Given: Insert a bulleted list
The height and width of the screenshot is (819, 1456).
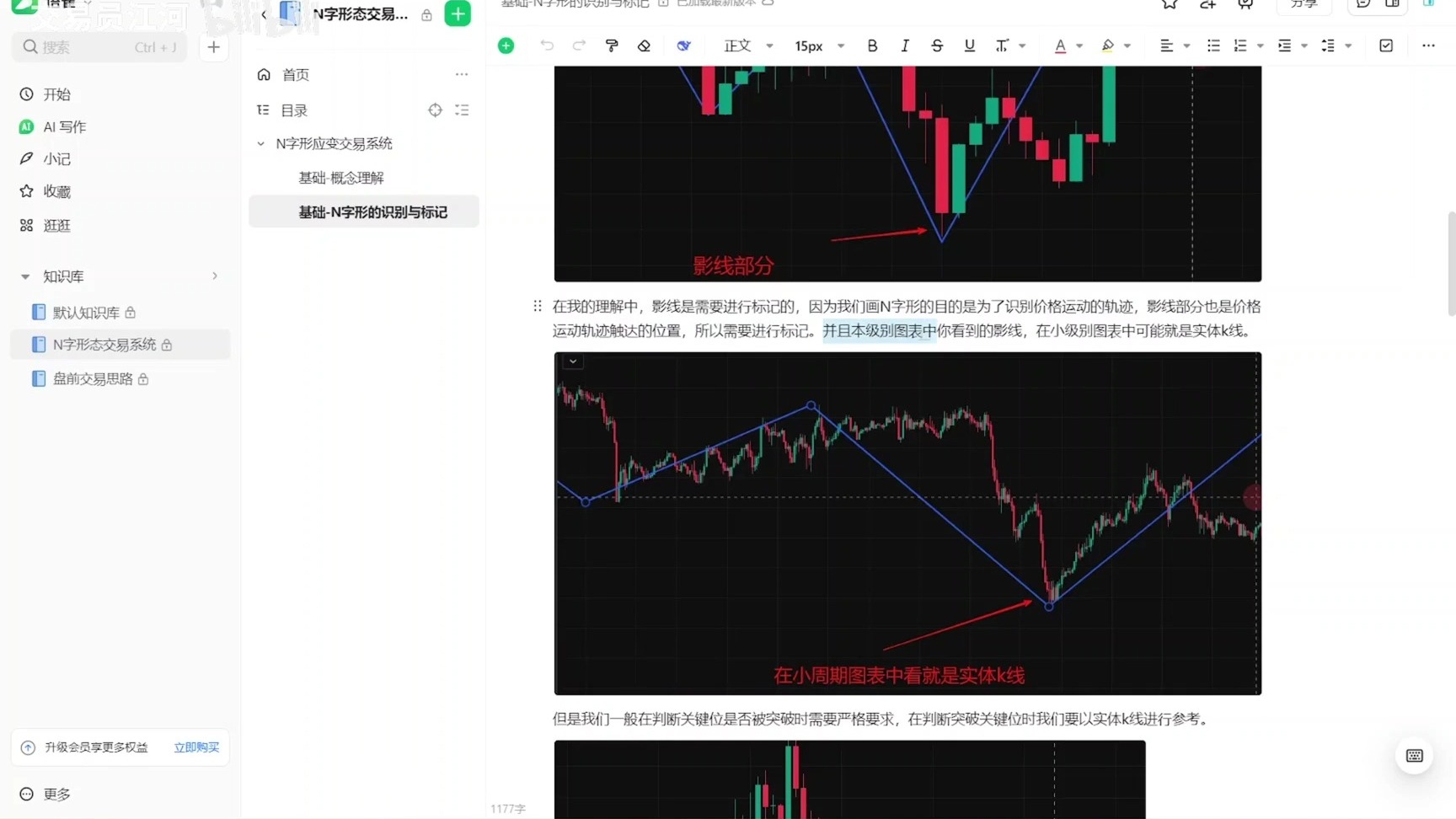Looking at the screenshot, I should click(1213, 45).
